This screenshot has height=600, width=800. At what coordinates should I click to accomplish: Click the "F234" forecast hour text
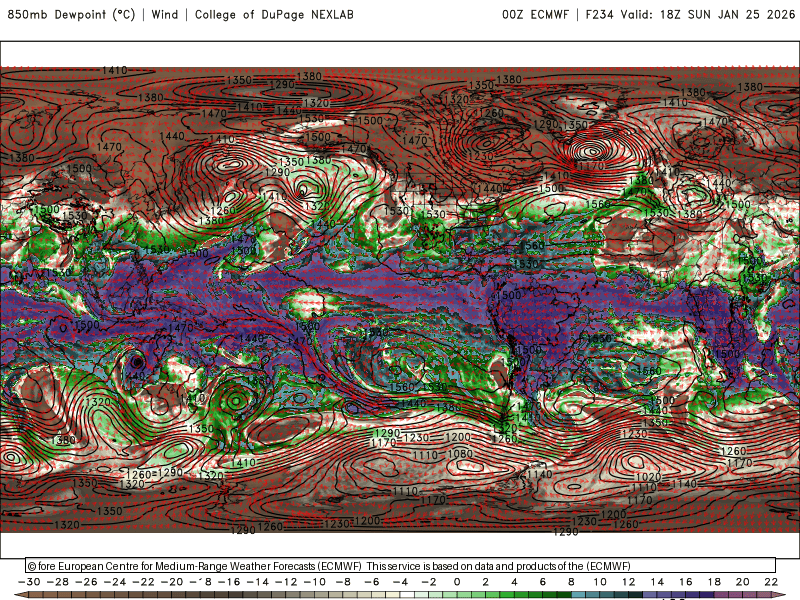pyautogui.click(x=599, y=14)
